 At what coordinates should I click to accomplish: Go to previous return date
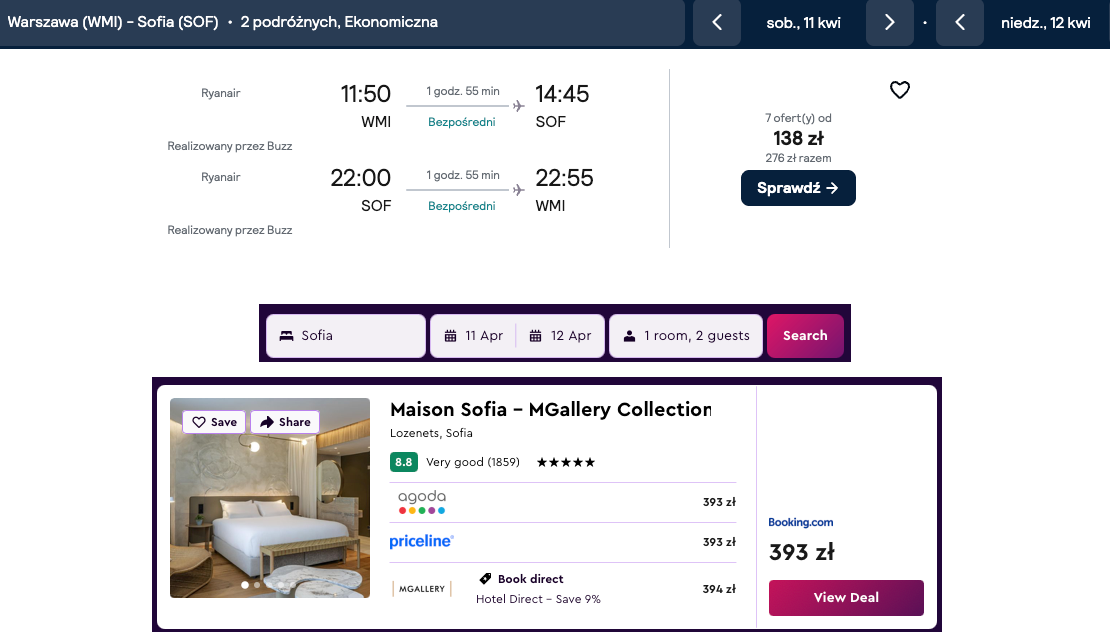click(x=960, y=23)
